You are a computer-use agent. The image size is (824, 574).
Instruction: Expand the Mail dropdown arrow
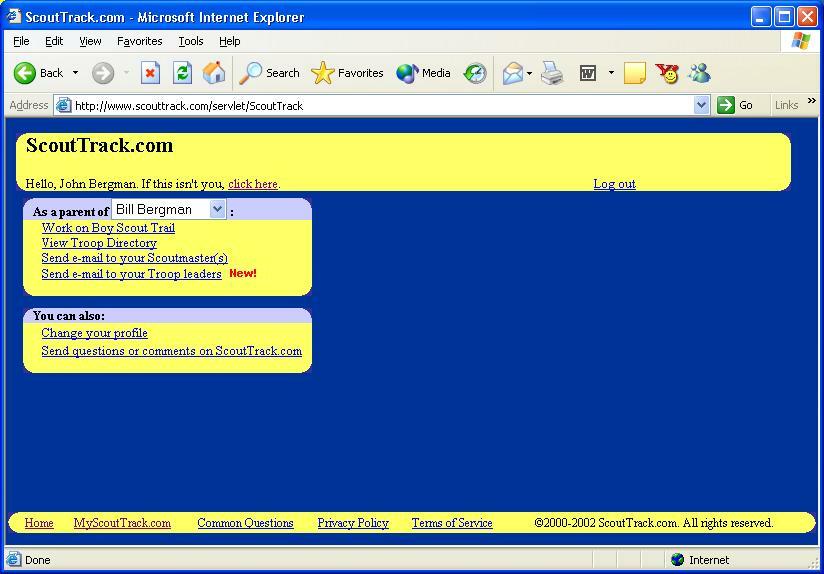pos(529,73)
